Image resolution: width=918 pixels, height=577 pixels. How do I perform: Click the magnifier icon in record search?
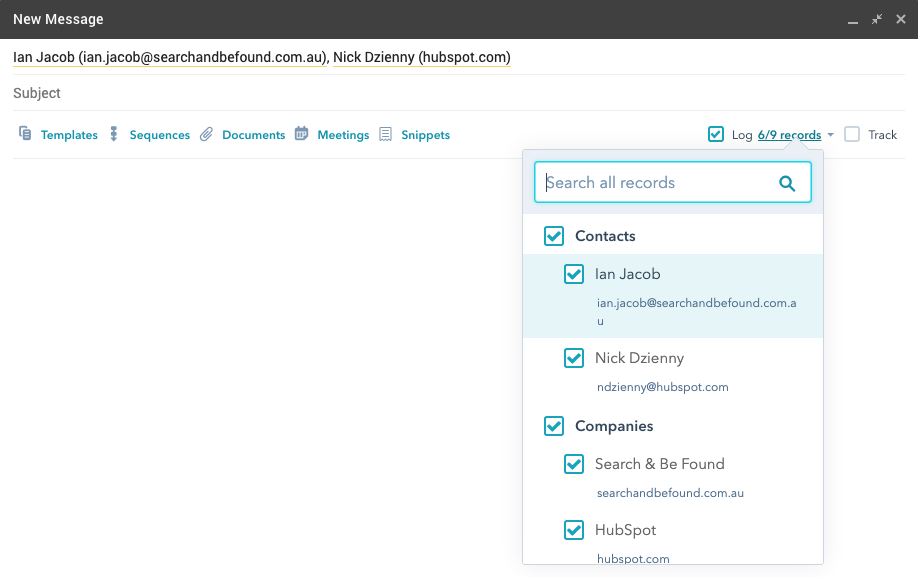coord(787,183)
